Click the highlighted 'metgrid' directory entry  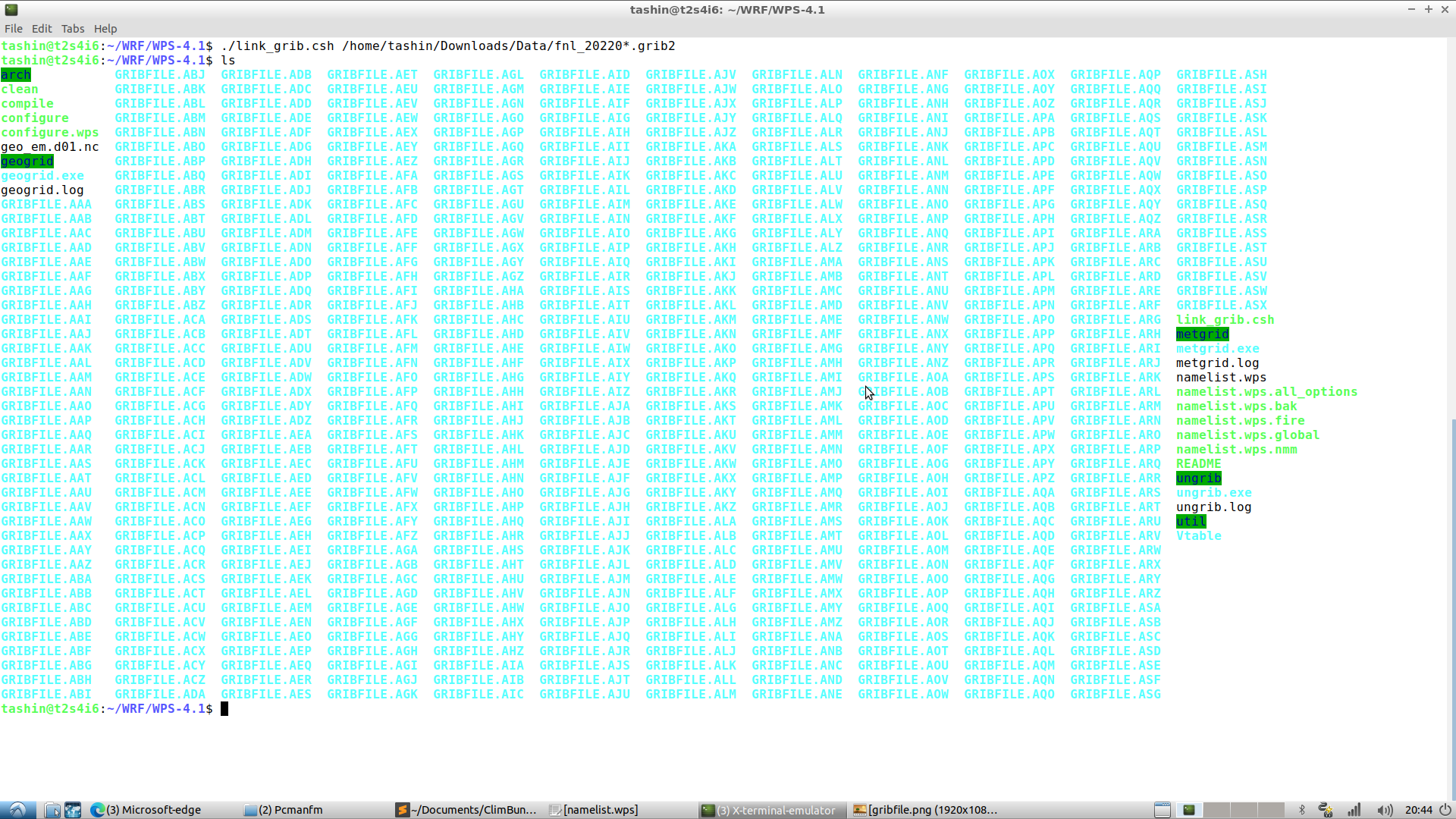1203,334
